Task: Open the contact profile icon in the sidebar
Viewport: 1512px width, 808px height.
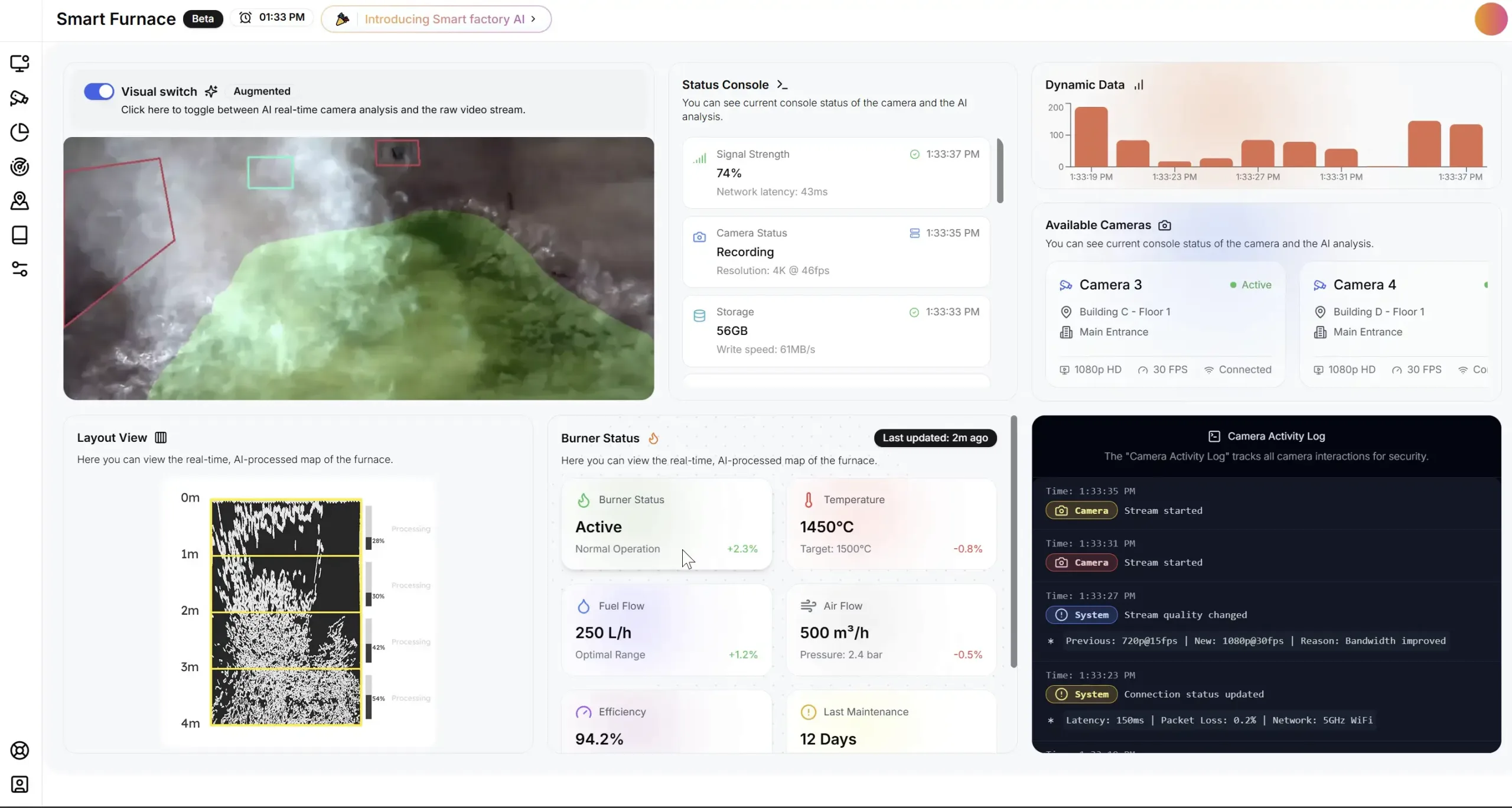Action: (19, 784)
